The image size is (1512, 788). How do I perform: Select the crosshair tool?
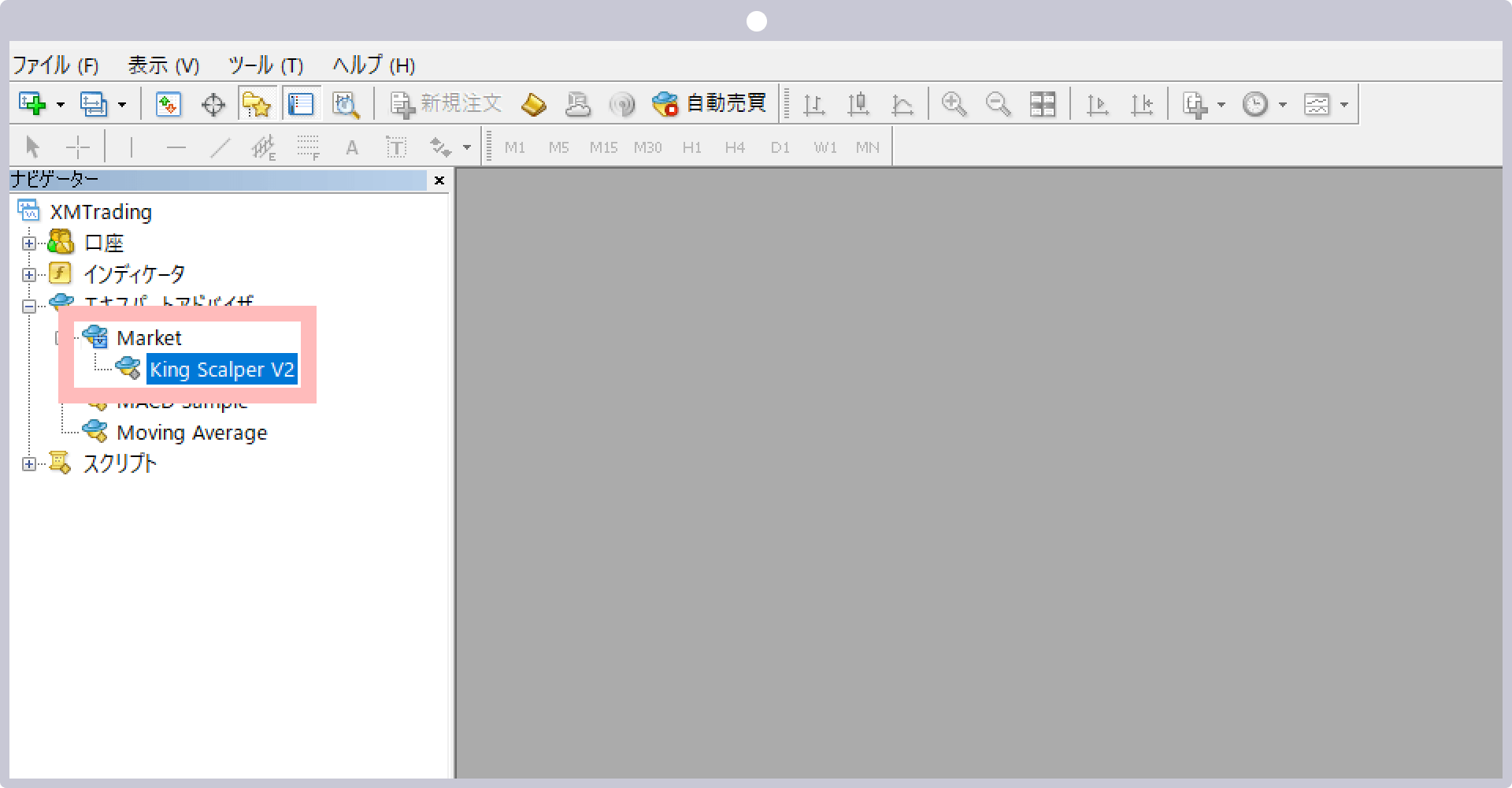click(x=78, y=147)
